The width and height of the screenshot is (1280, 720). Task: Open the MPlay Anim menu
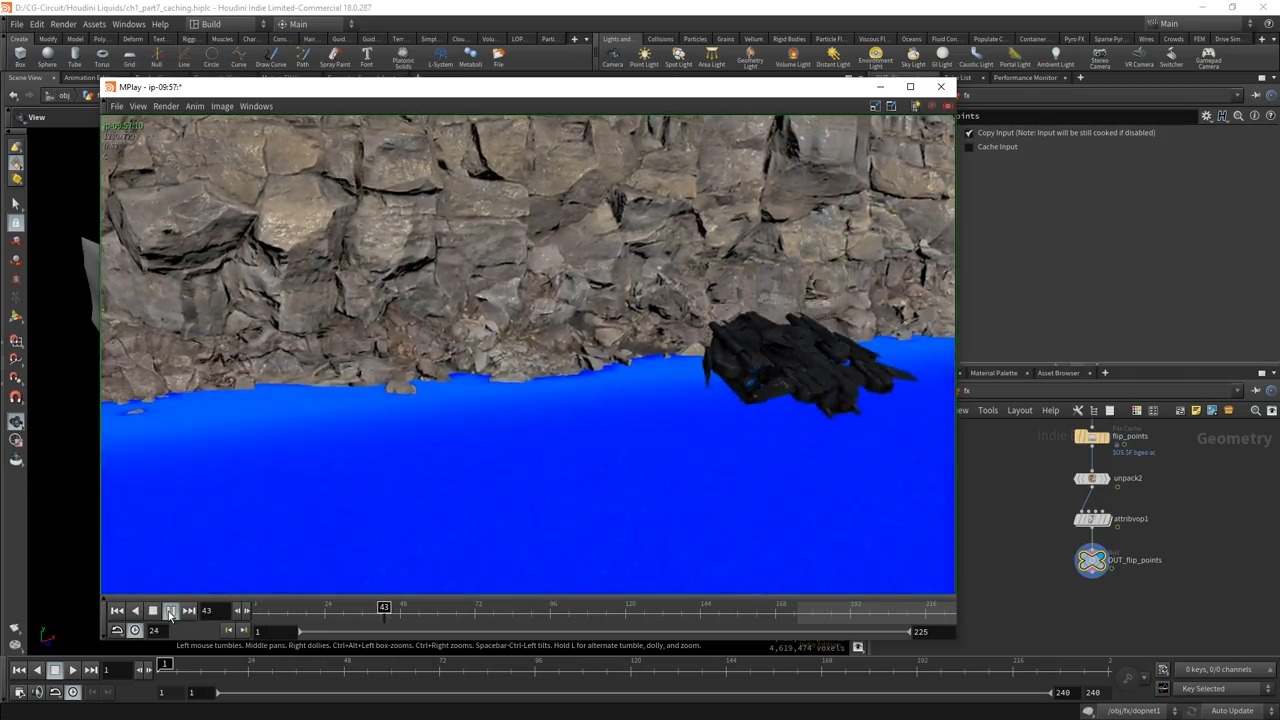[x=194, y=106]
